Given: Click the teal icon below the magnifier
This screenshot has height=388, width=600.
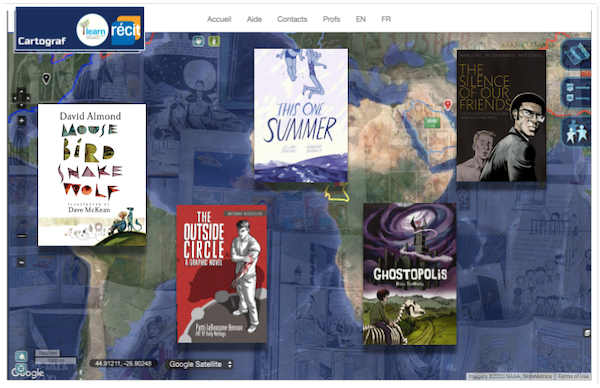Looking at the screenshot, I should [21, 368].
